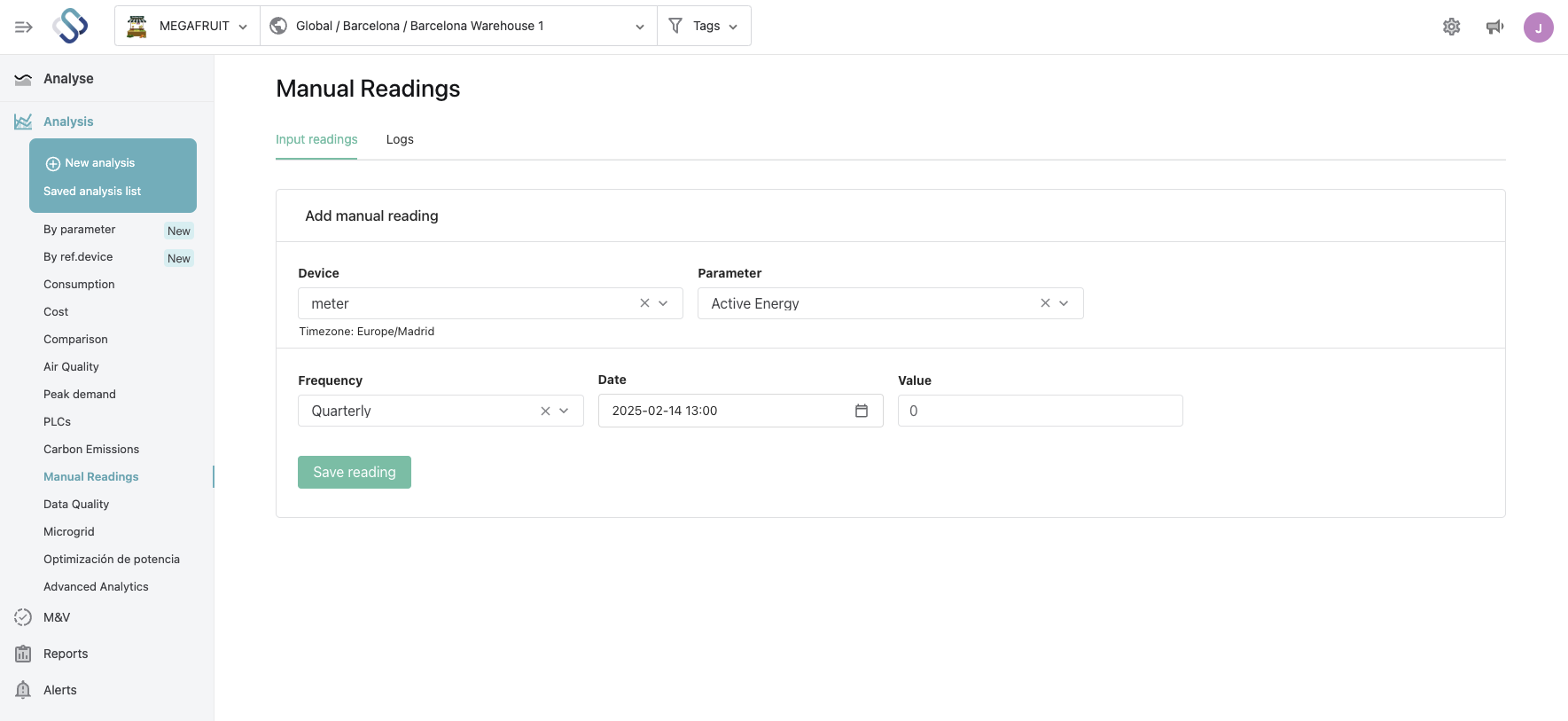
Task: Open the PLCs page
Action: click(x=57, y=422)
